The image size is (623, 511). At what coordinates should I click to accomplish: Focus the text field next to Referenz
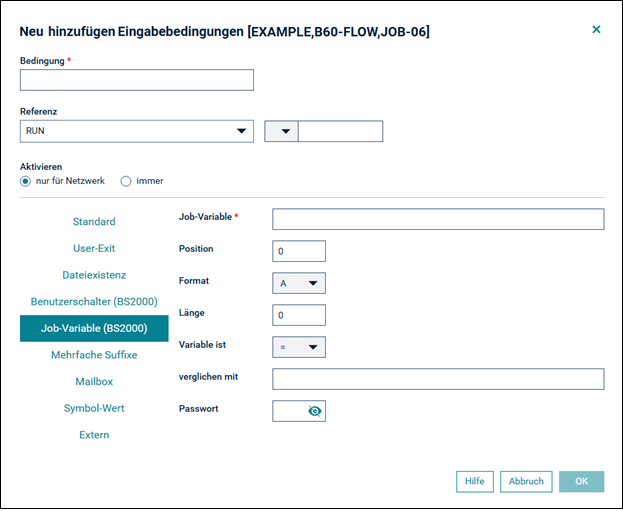pos(341,131)
